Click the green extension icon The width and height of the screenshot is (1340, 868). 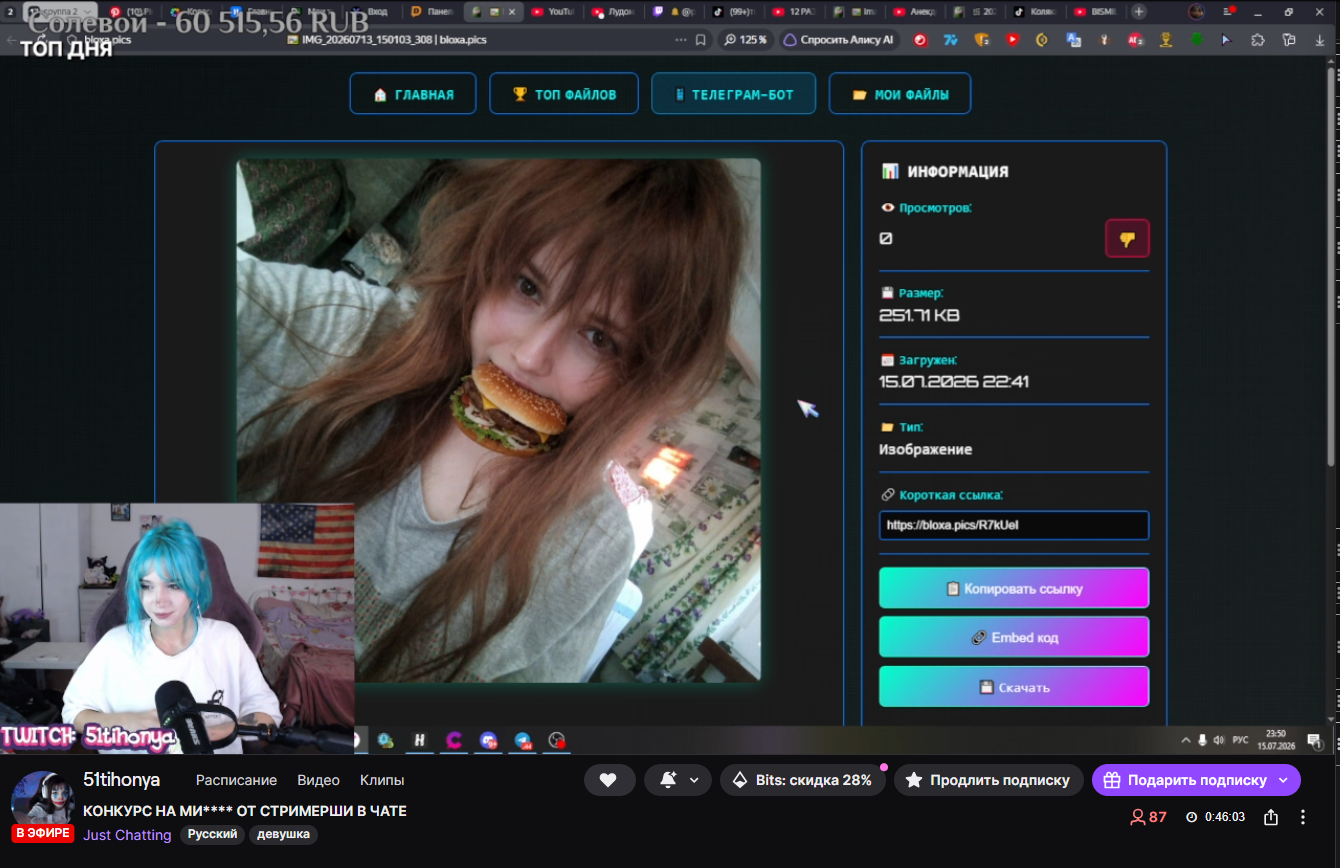point(1196,40)
